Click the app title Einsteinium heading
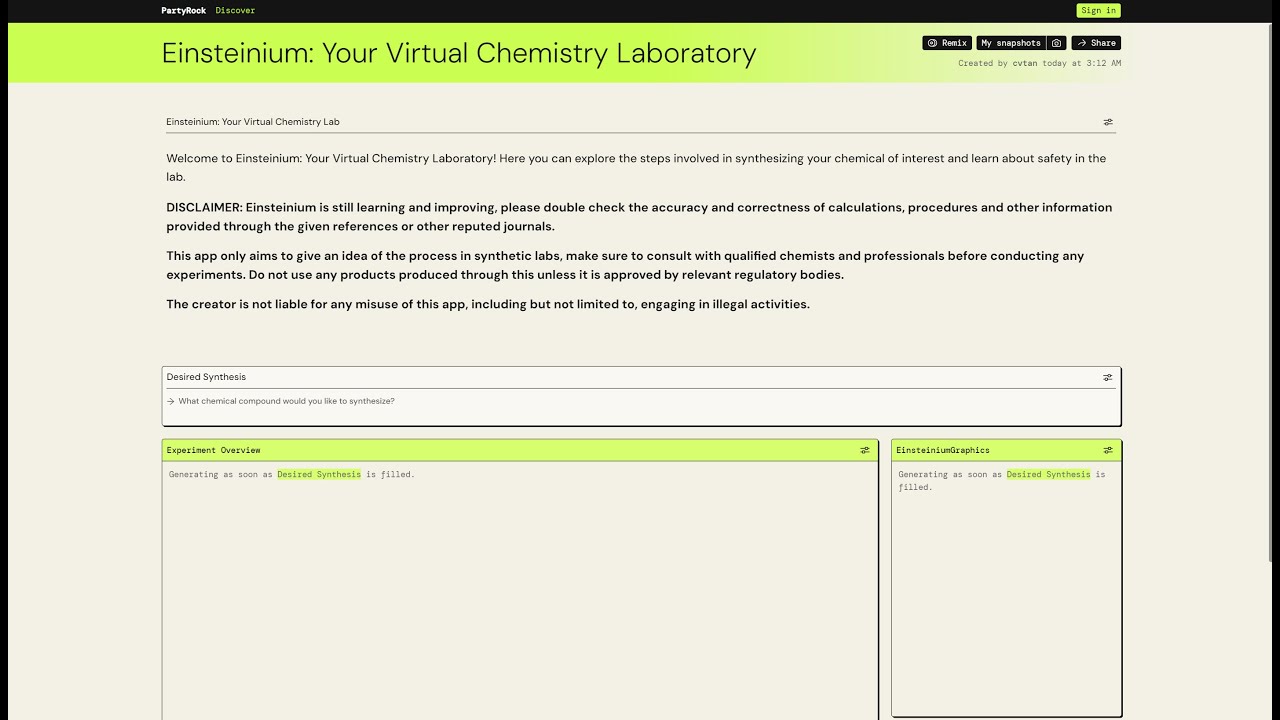Image resolution: width=1280 pixels, height=720 pixels. pos(459,52)
